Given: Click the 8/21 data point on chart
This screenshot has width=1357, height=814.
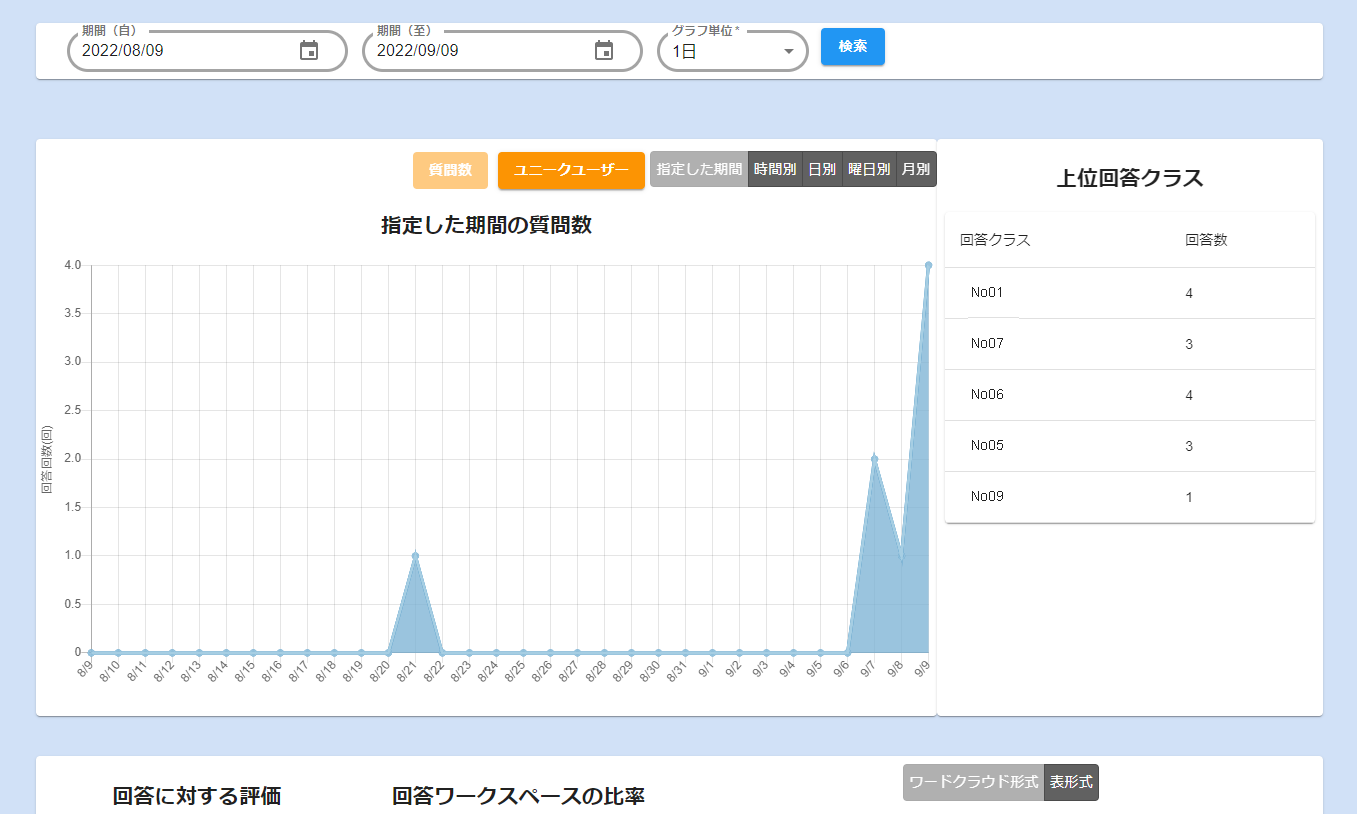Looking at the screenshot, I should tap(415, 556).
